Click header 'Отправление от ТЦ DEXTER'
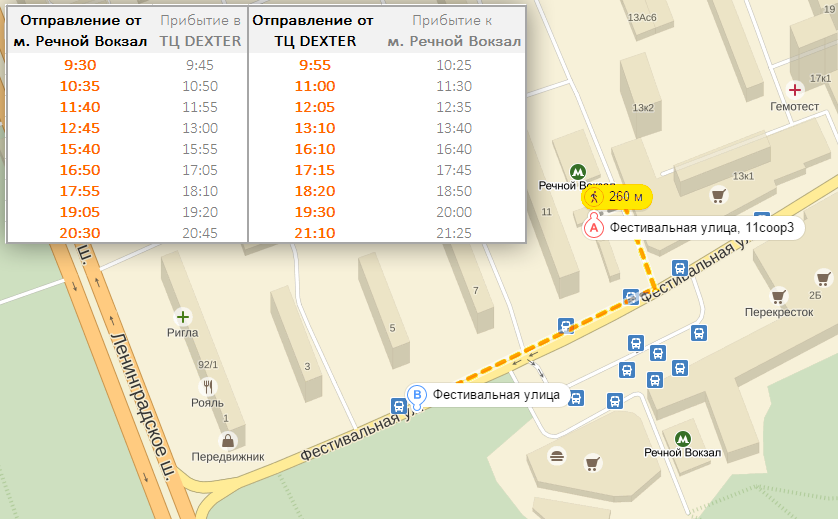 tap(313, 31)
